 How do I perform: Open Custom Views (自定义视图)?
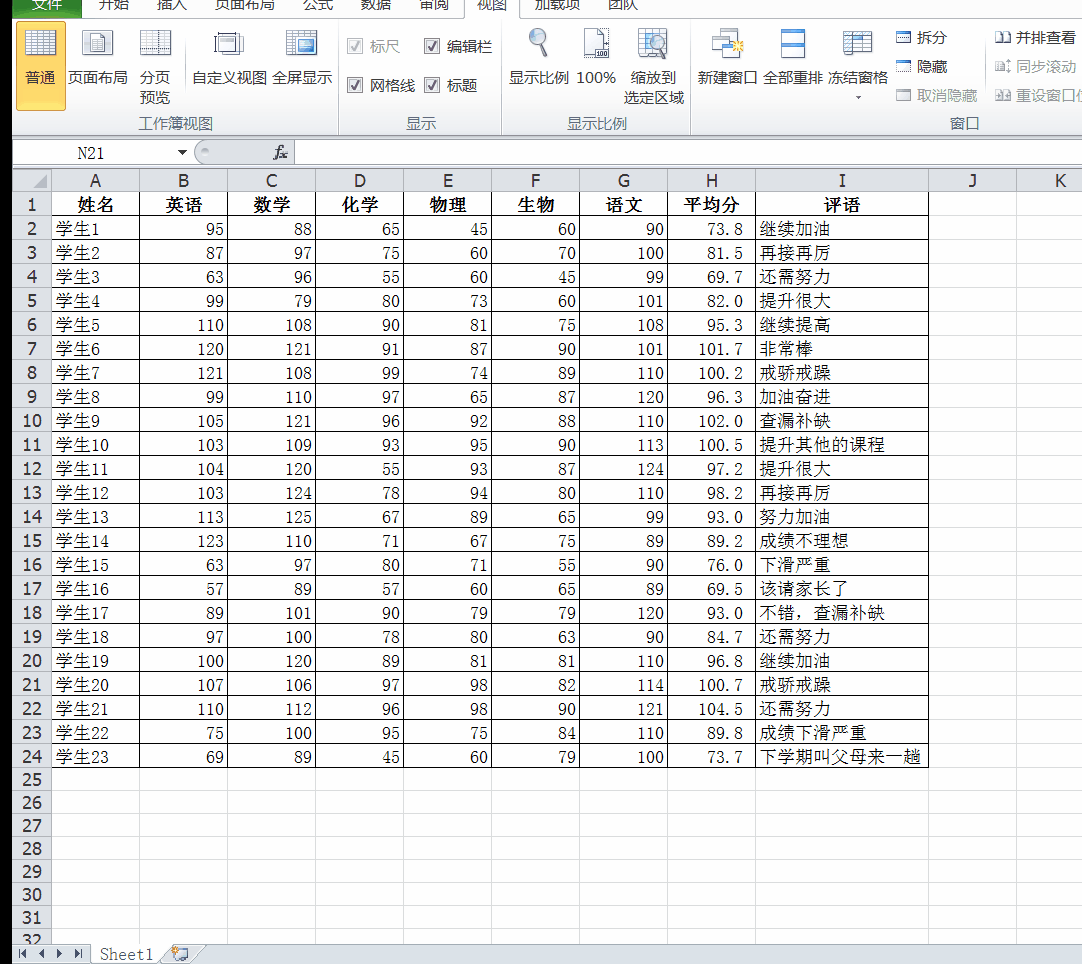(229, 58)
